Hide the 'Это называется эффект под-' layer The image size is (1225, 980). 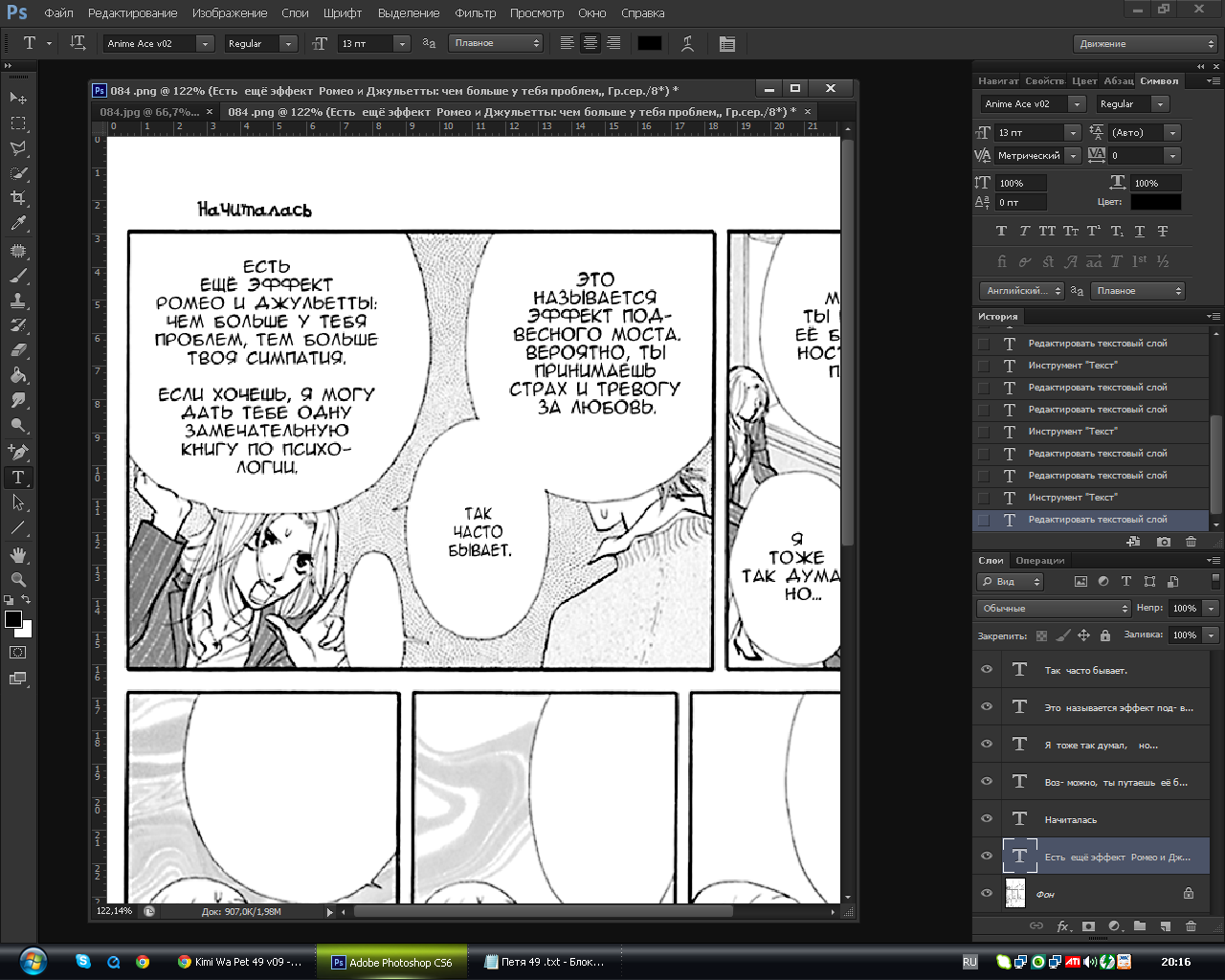click(x=987, y=707)
